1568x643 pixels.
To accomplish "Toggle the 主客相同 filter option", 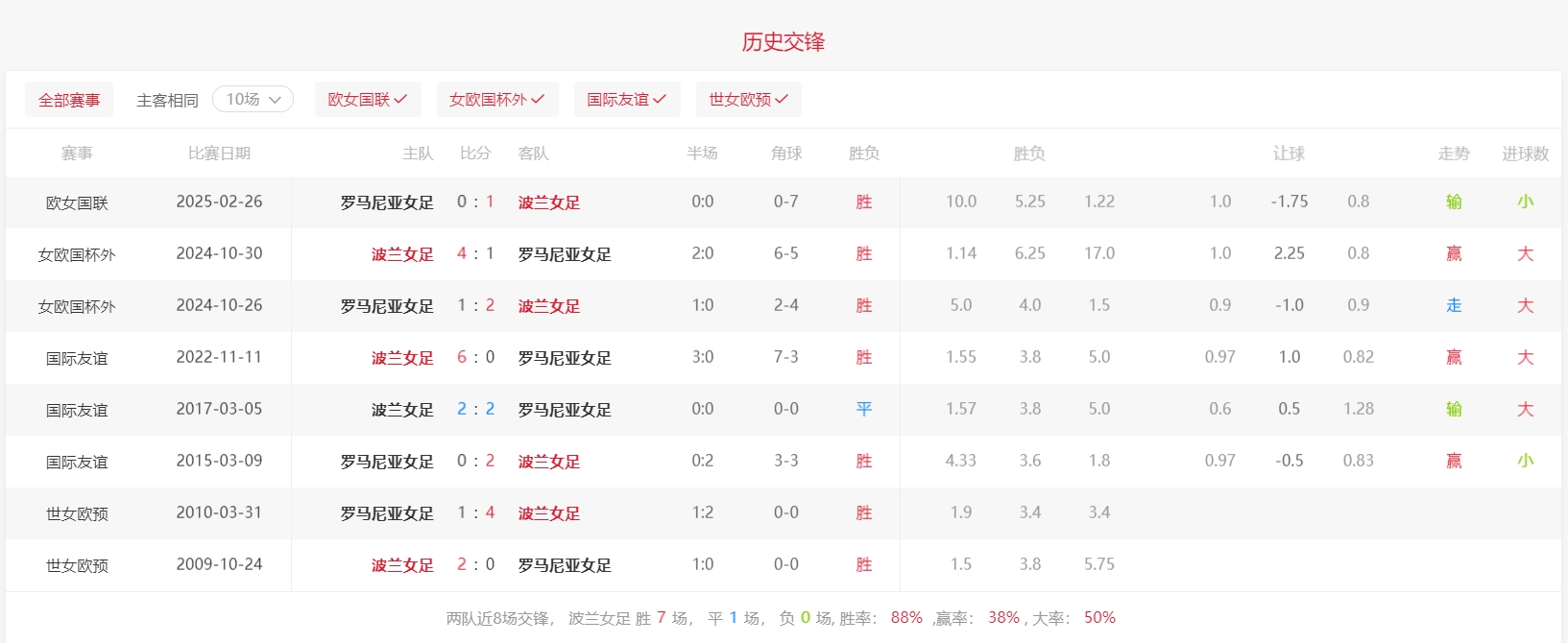I will coord(167,100).
